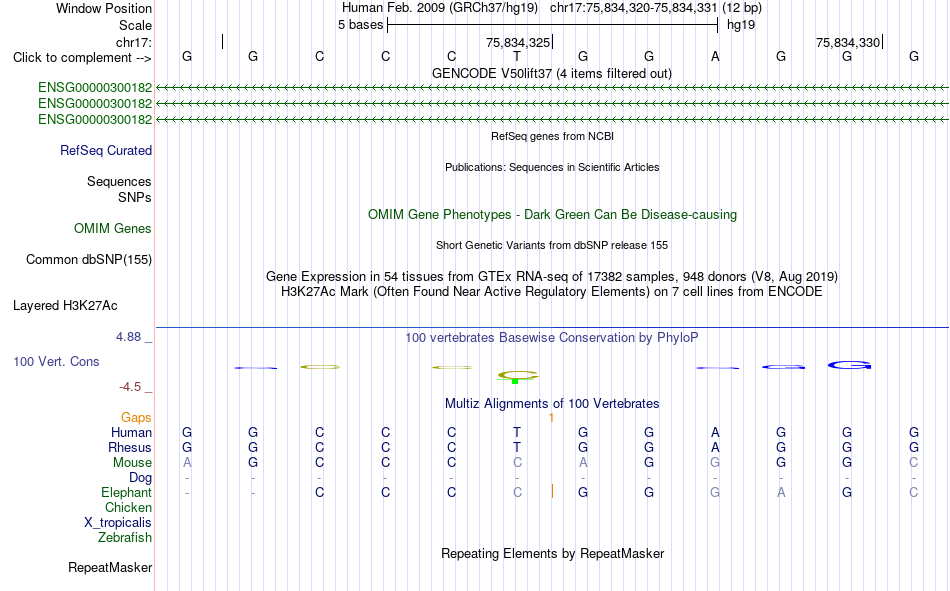Click the orange '1' in Gaps row
Viewport: 950px width, 591px height.
click(551, 418)
